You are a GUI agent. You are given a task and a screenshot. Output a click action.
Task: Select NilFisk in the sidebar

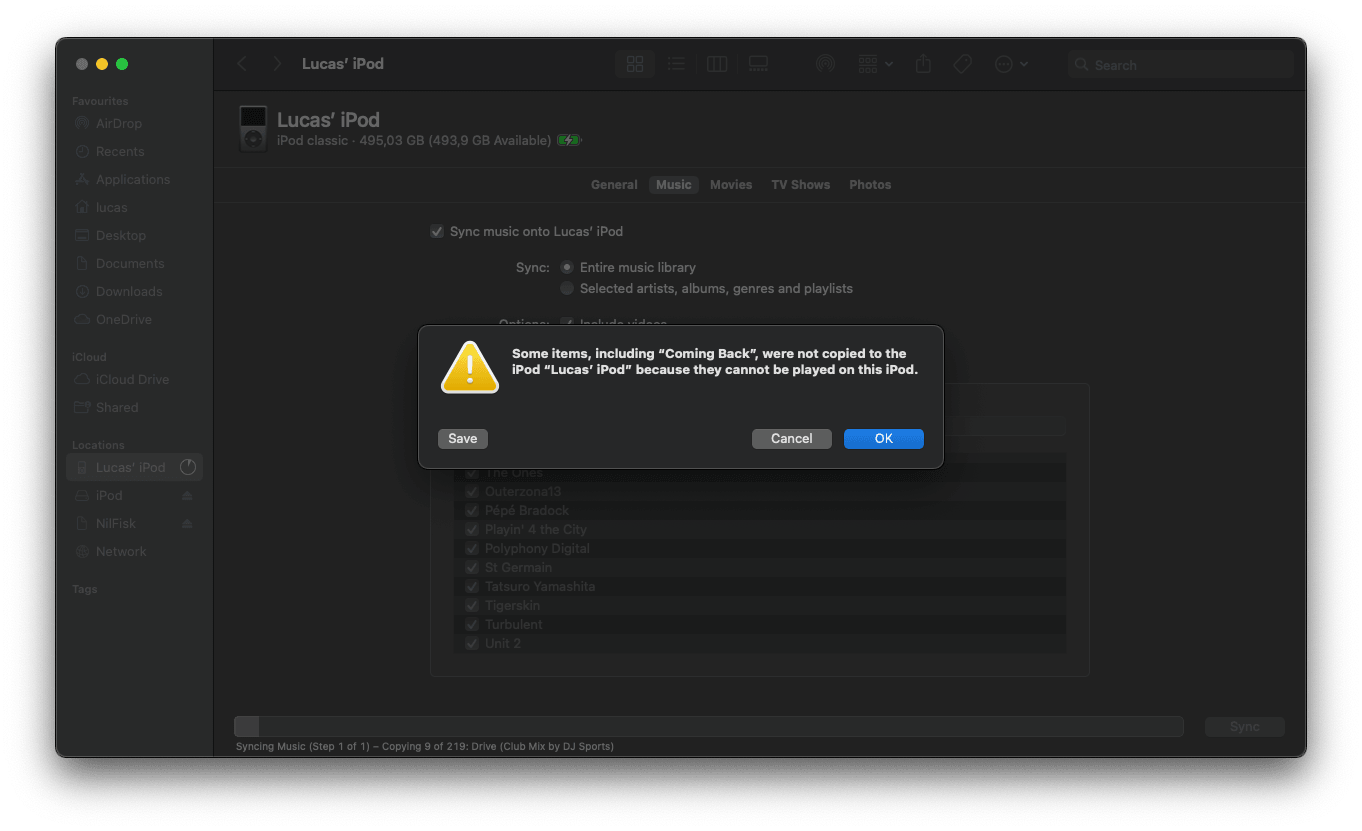tap(134, 524)
